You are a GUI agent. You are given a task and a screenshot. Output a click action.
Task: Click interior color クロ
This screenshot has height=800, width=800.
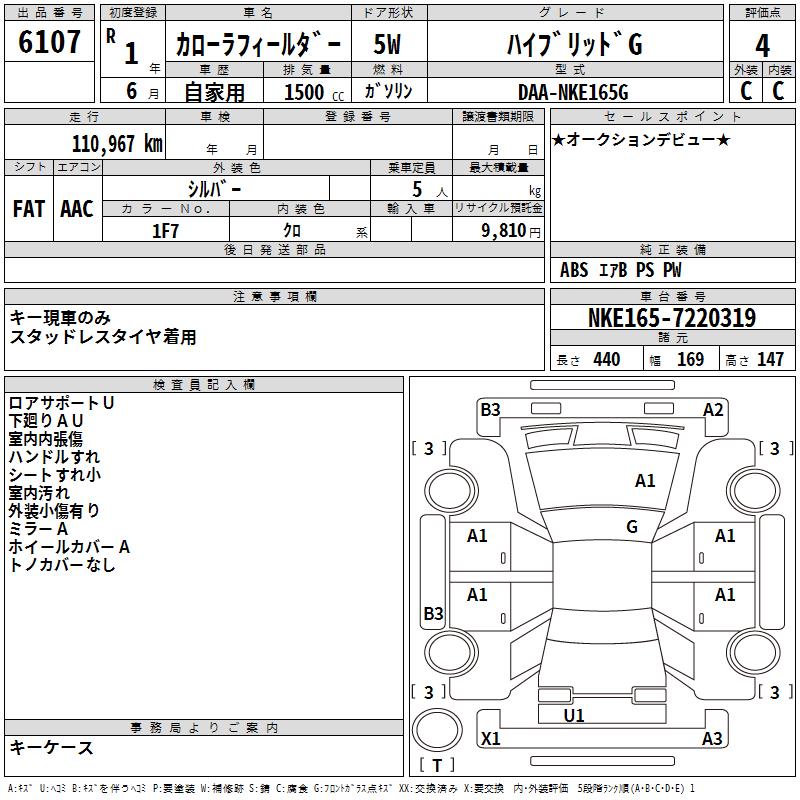coord(292,230)
